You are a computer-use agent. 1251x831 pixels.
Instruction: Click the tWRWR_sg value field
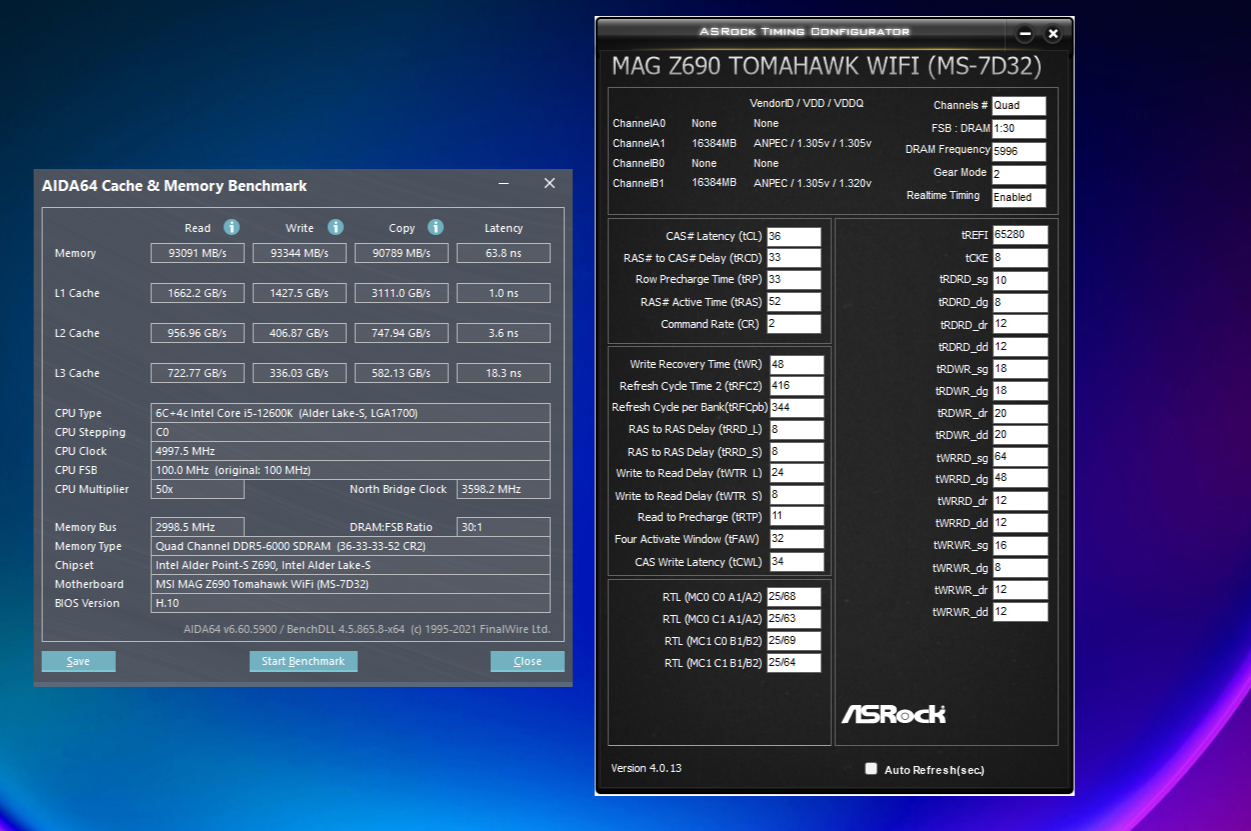coord(1020,545)
